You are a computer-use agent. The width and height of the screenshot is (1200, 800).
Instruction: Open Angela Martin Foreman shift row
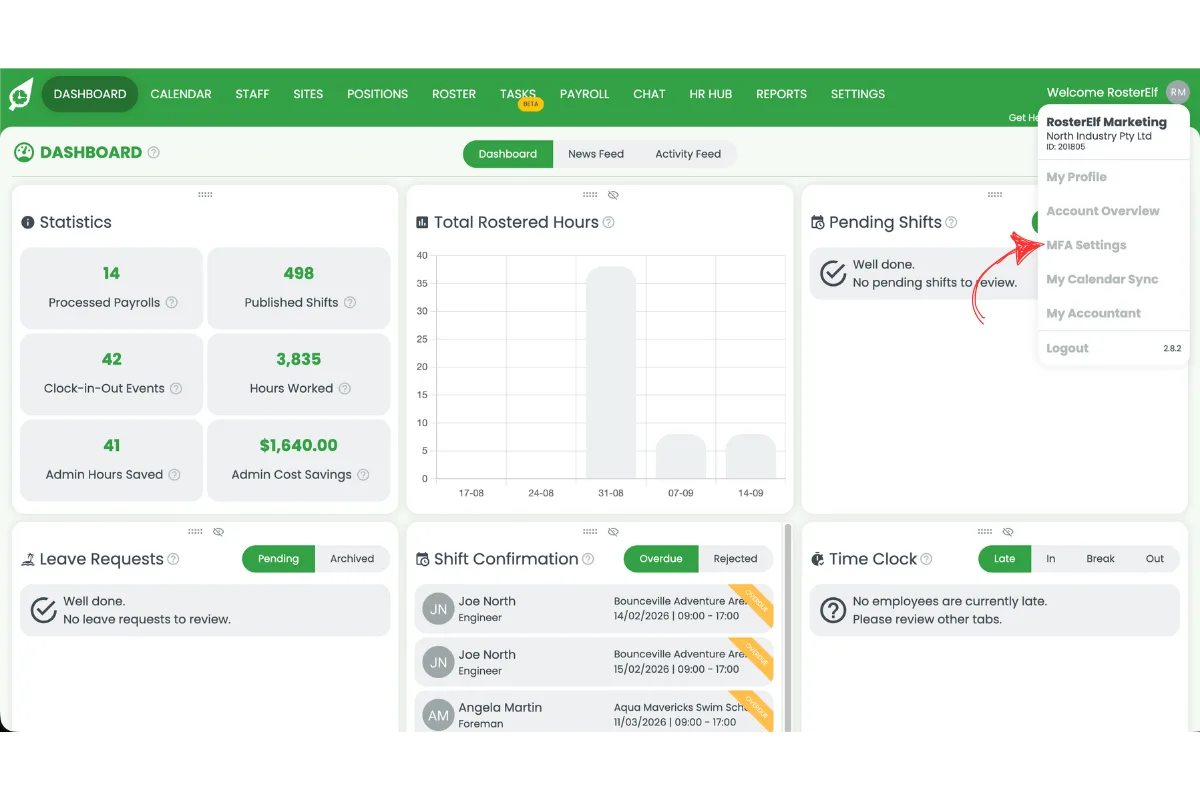pyautogui.click(x=594, y=713)
